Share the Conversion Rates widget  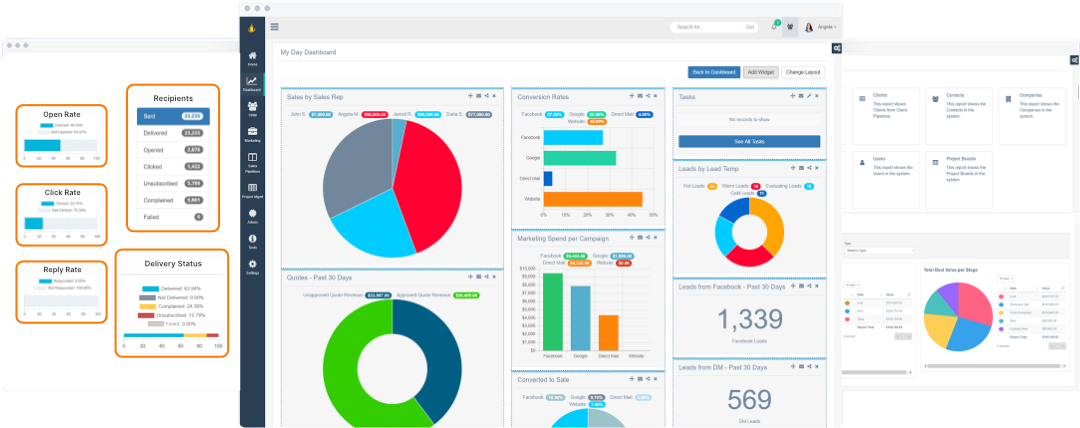tap(646, 96)
